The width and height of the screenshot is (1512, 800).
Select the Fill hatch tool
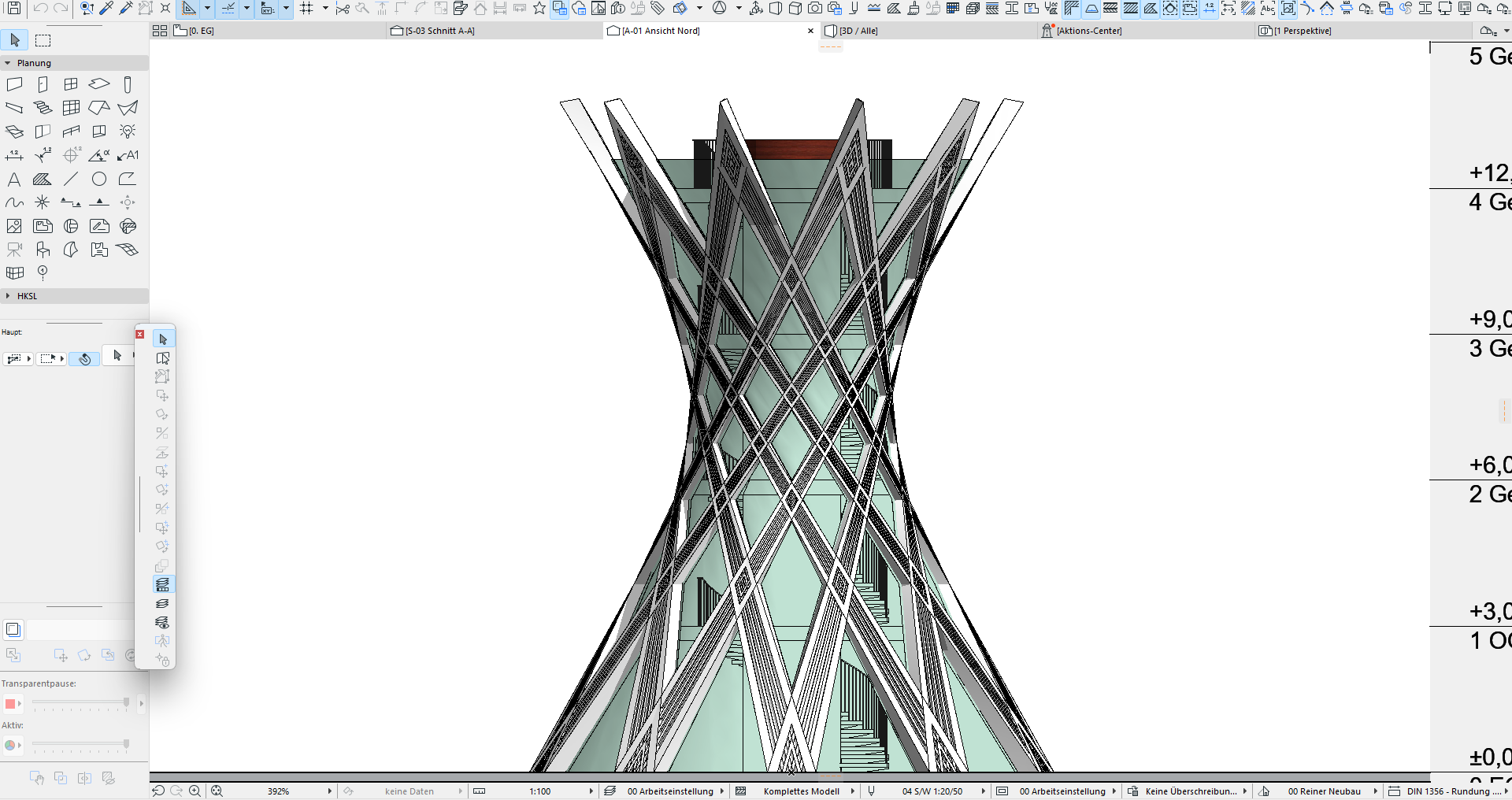coord(43,179)
